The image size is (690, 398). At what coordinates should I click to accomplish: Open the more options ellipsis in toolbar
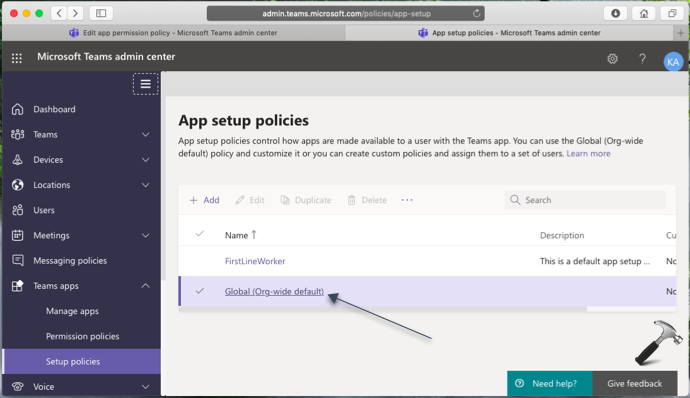pos(407,200)
